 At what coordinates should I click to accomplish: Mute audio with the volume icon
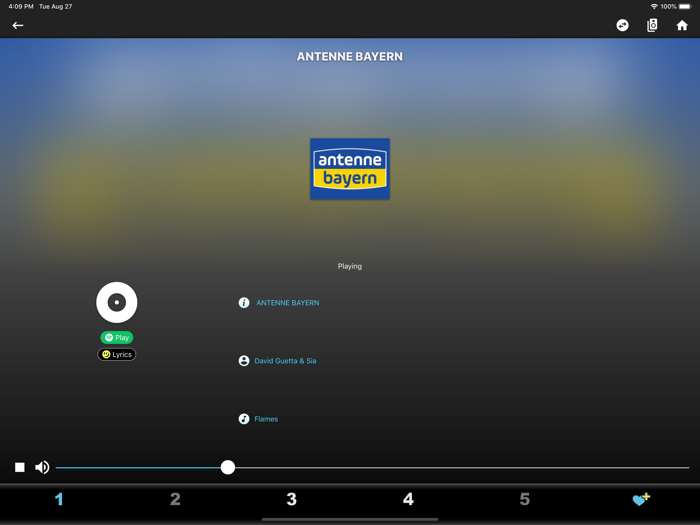[x=42, y=467]
